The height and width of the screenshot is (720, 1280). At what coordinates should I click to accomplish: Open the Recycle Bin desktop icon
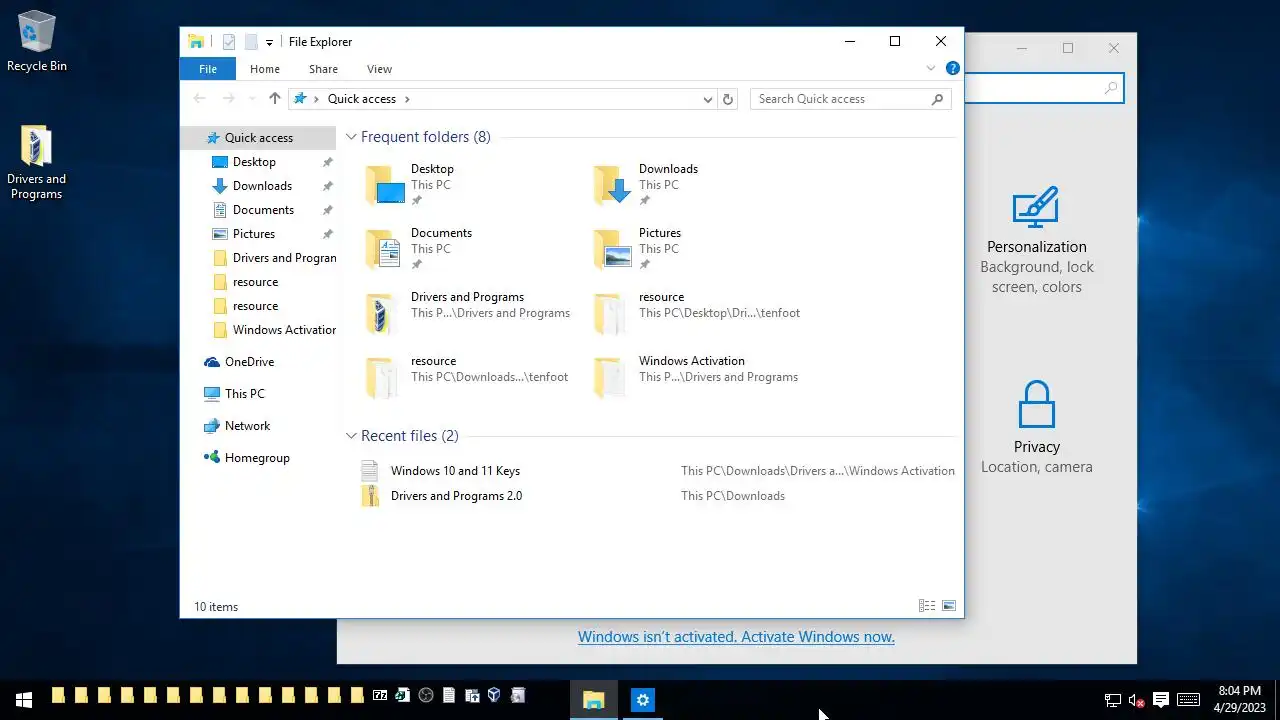click(37, 42)
